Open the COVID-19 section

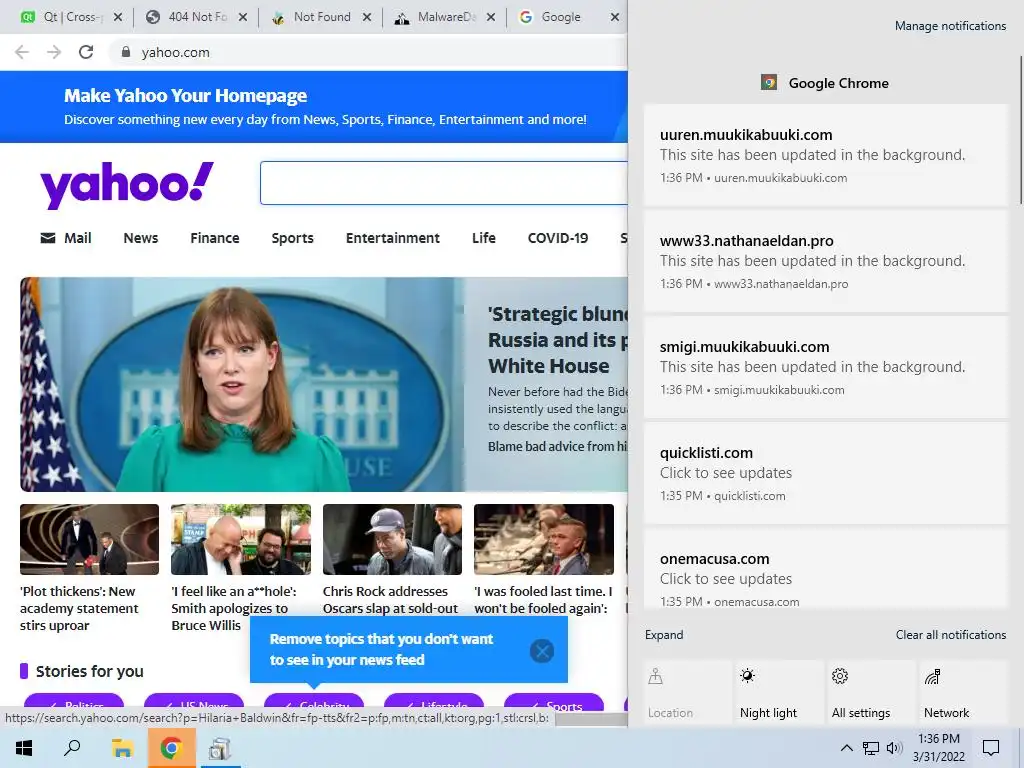558,238
